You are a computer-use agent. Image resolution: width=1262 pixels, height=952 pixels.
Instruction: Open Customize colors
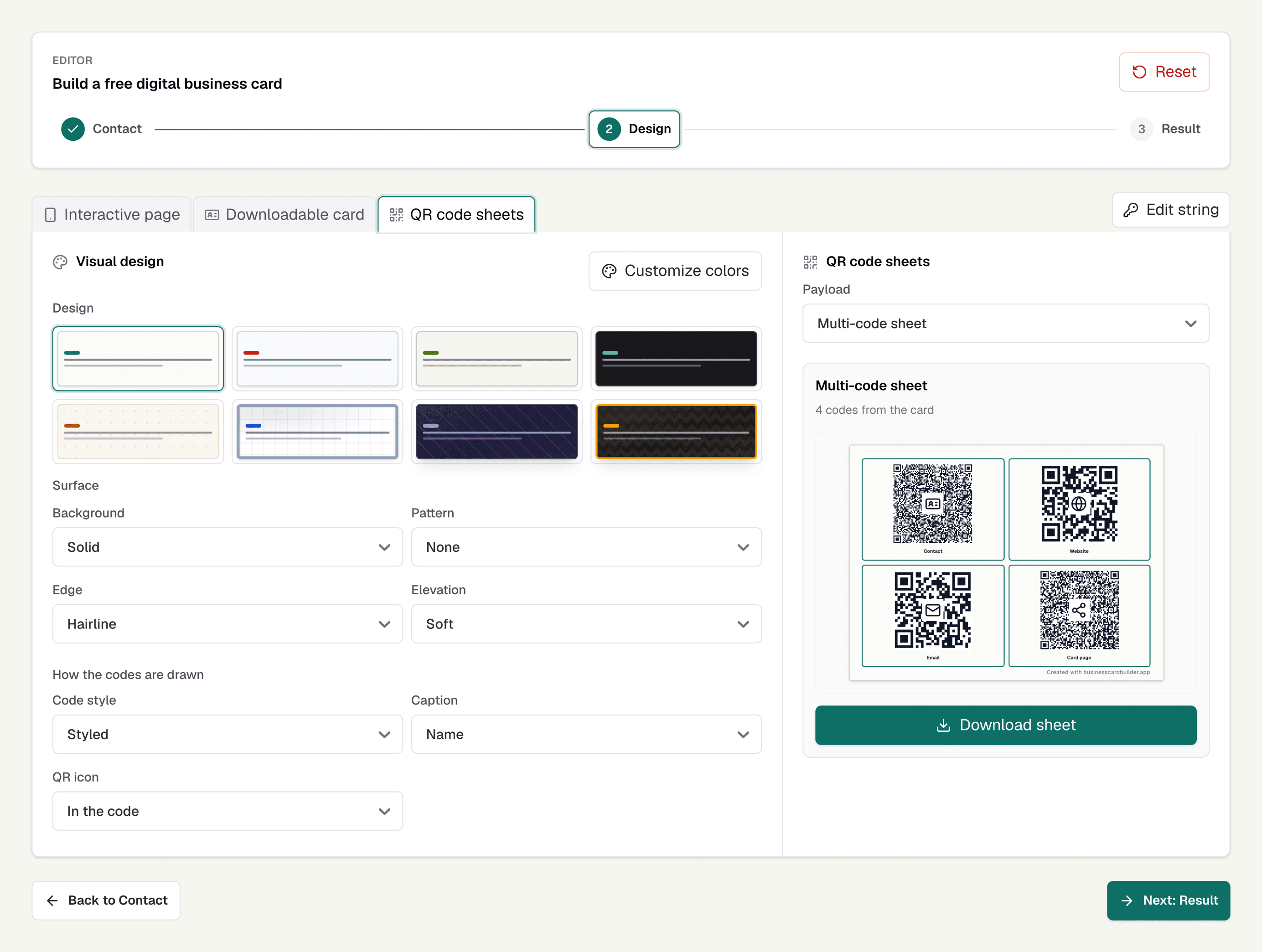(x=675, y=271)
